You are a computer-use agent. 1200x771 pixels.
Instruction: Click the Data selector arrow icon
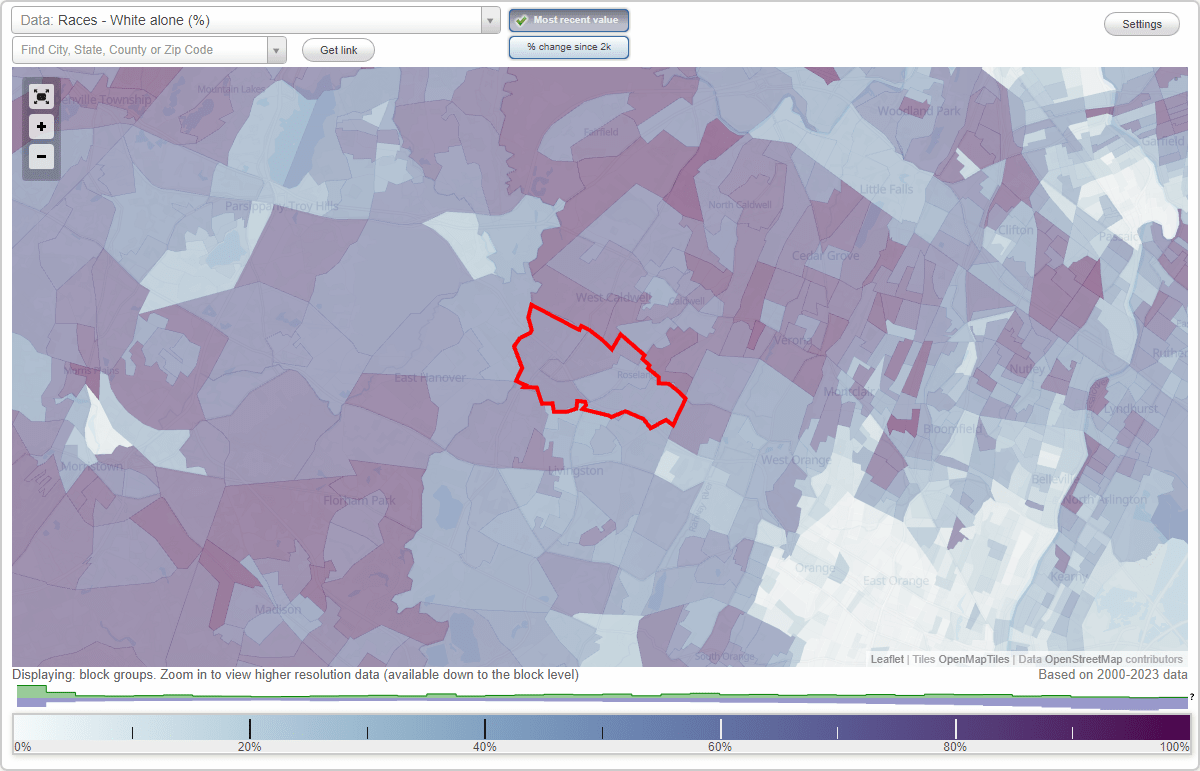click(488, 19)
